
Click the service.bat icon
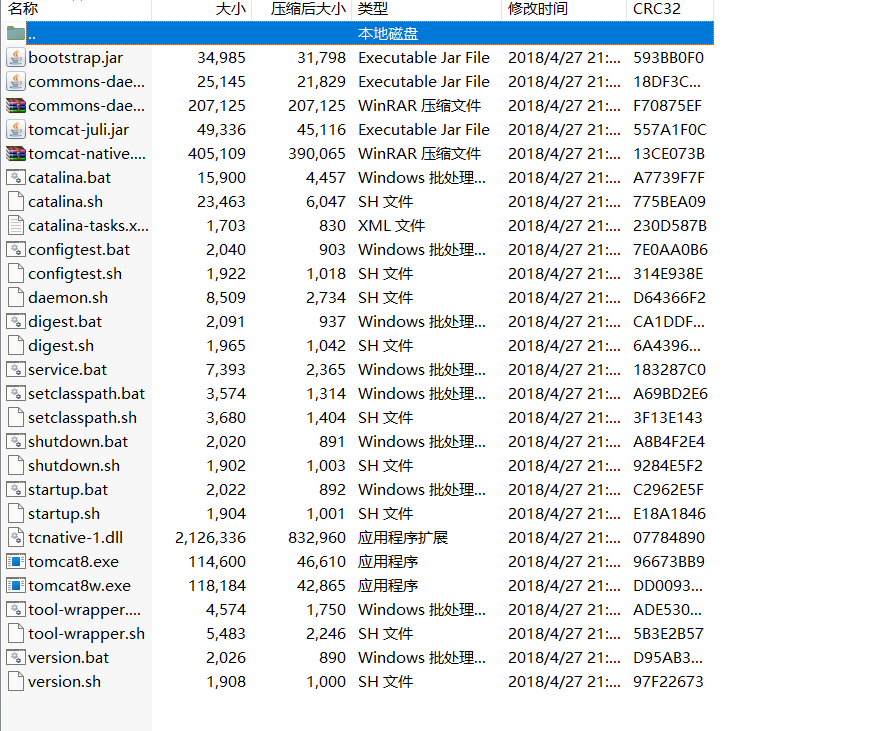click(16, 370)
